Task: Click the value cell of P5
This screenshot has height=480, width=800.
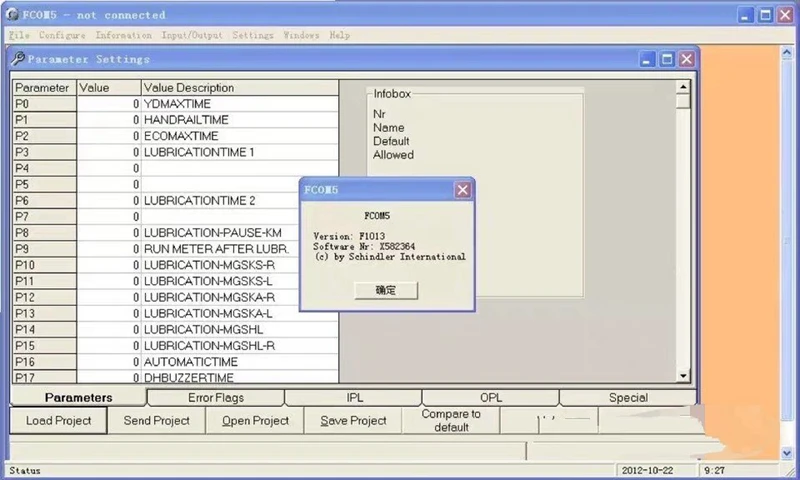Action: 109,185
